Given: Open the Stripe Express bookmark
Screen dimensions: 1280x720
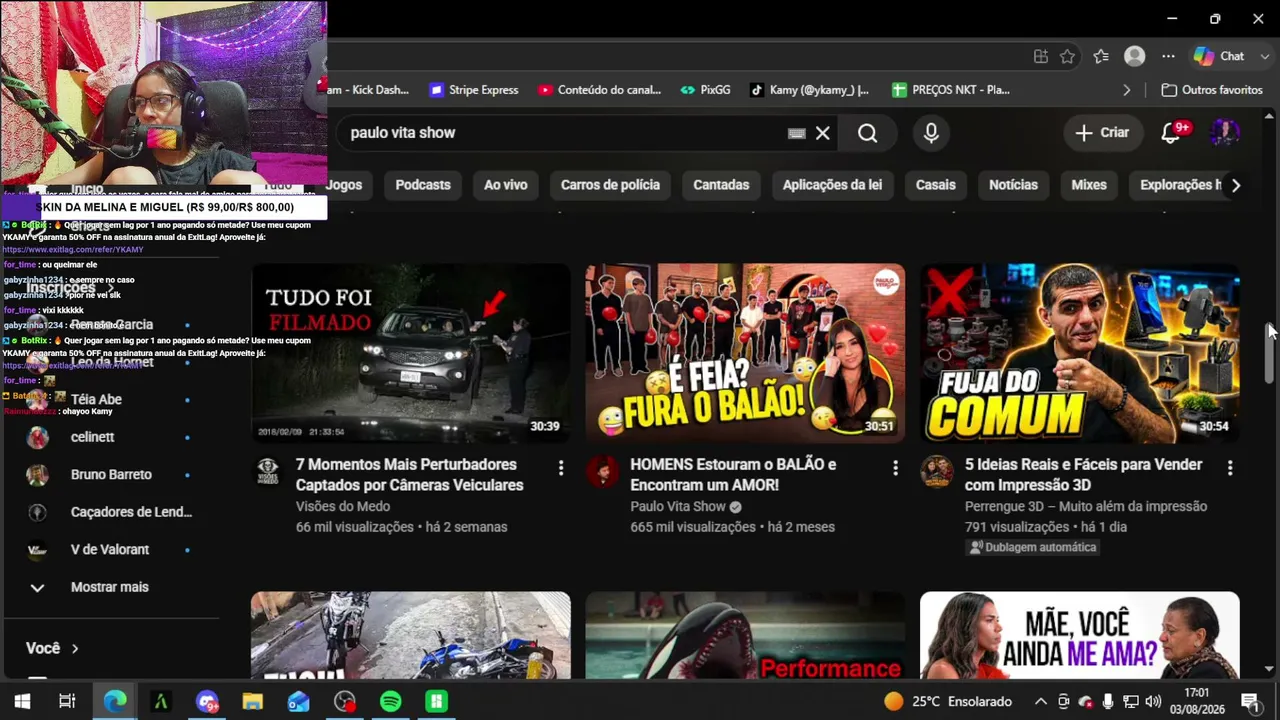Looking at the screenshot, I should pyautogui.click(x=474, y=90).
